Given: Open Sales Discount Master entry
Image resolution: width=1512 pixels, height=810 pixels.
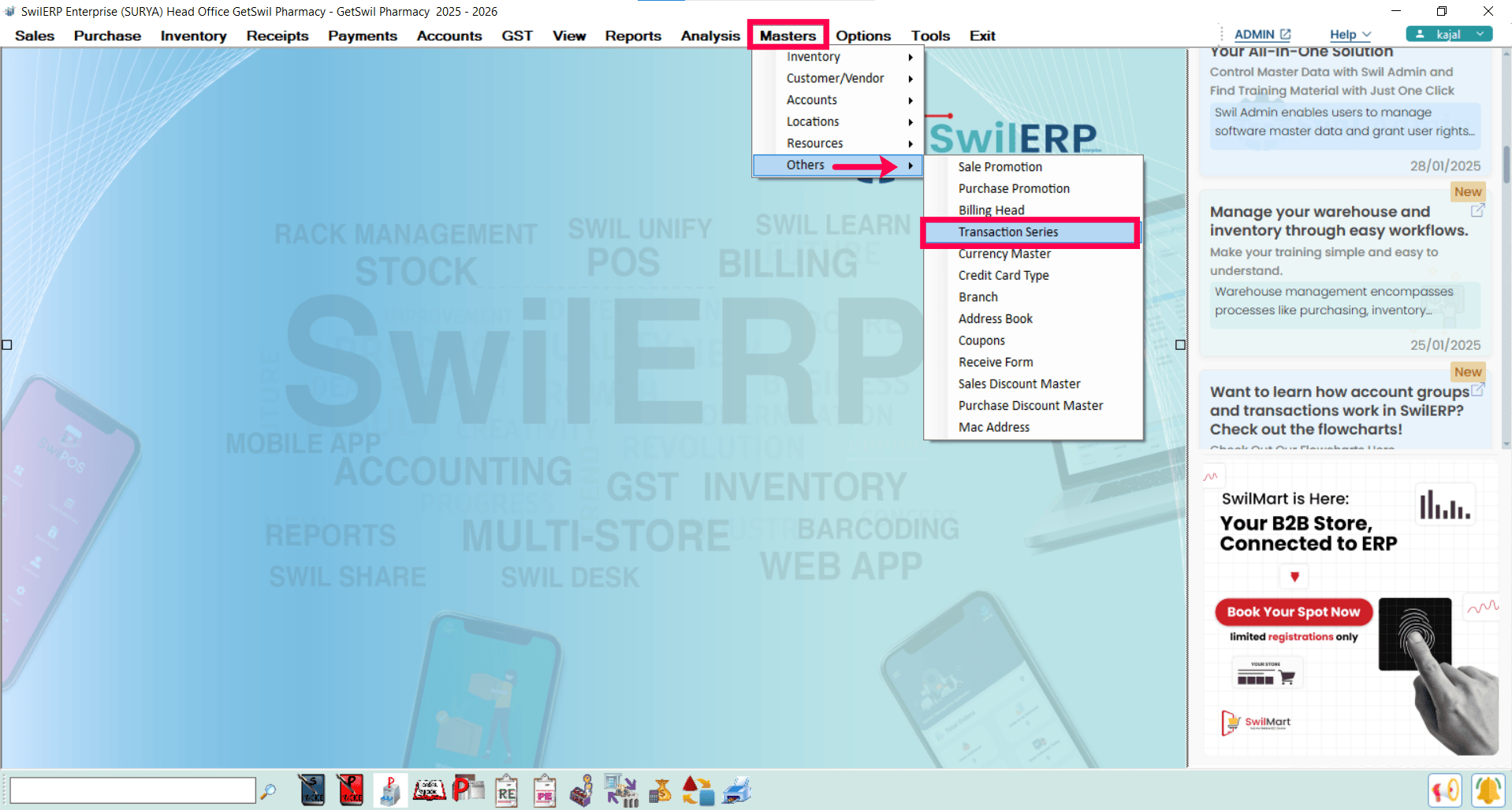Looking at the screenshot, I should [x=1033, y=384].
